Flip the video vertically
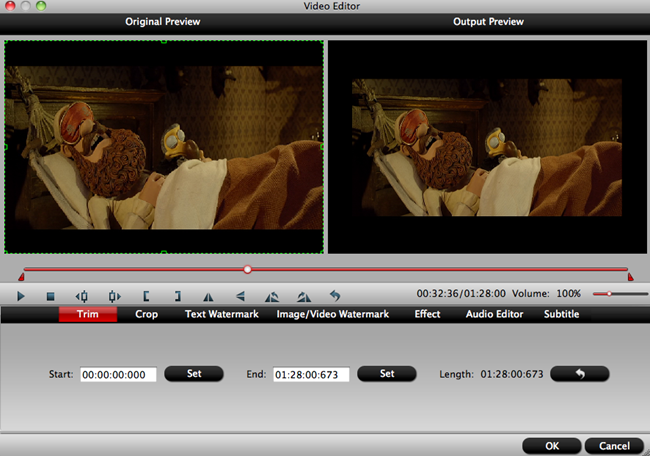 click(x=240, y=296)
